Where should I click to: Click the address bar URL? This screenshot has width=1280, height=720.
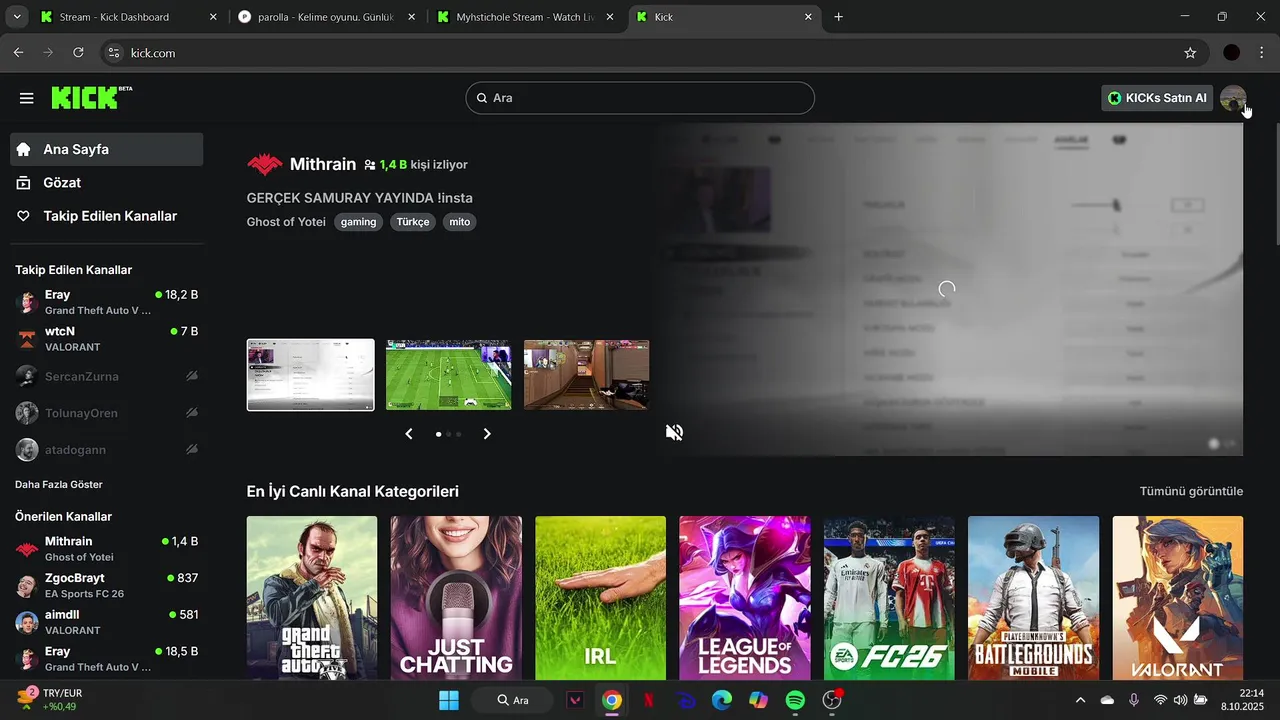pos(153,52)
